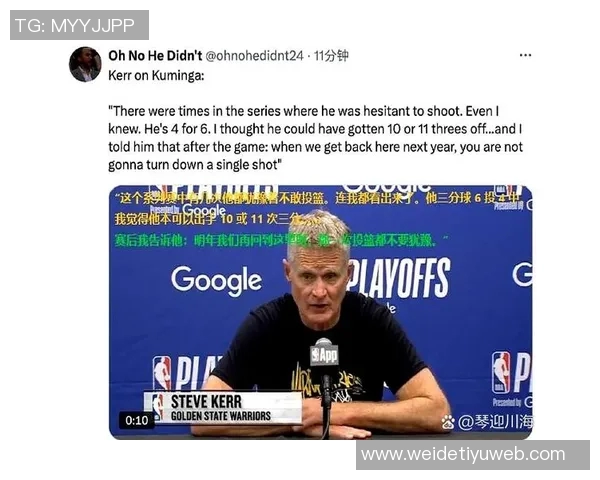Play the Steve Kerr press conference video

[x=320, y=312]
